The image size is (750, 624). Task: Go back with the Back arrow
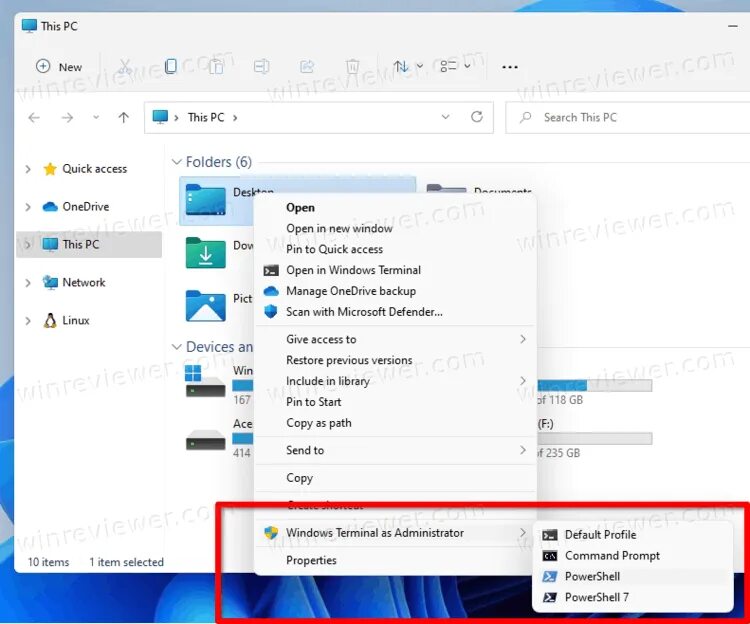point(34,118)
